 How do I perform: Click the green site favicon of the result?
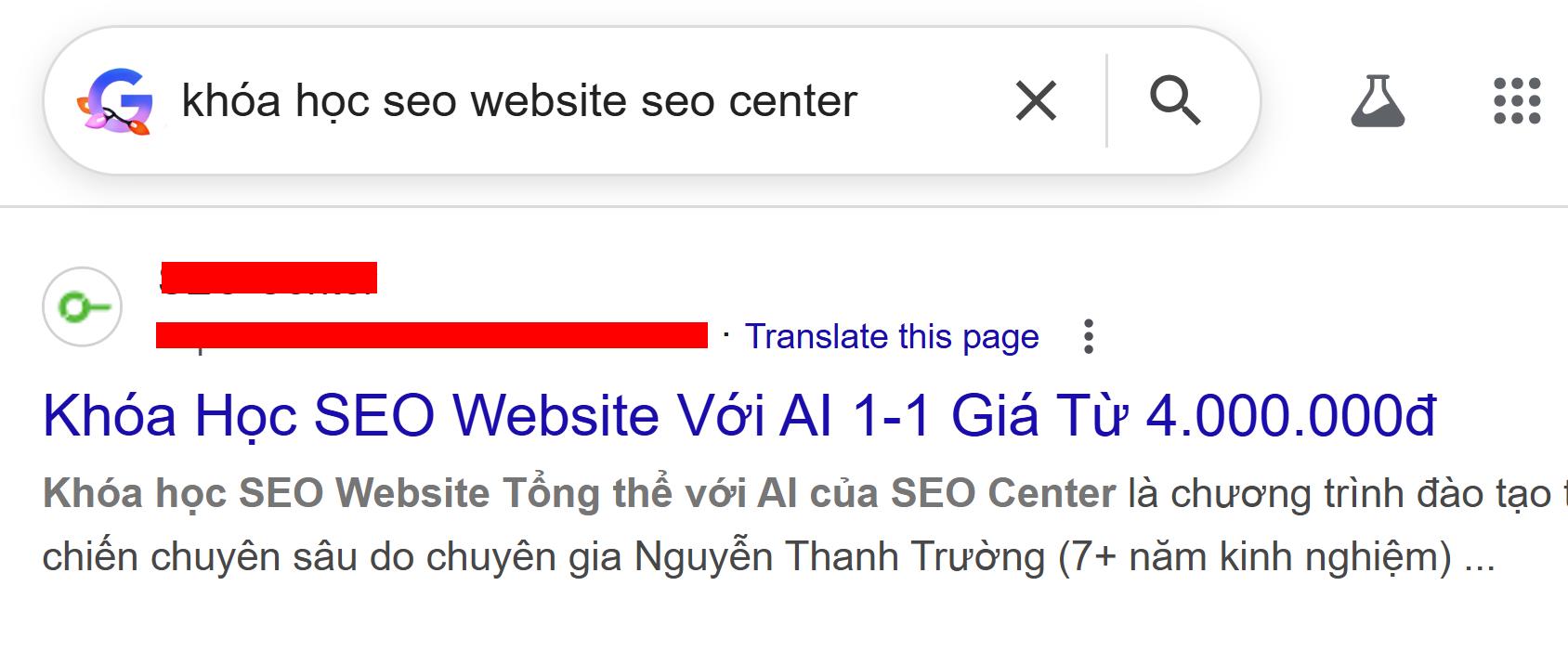[x=83, y=306]
